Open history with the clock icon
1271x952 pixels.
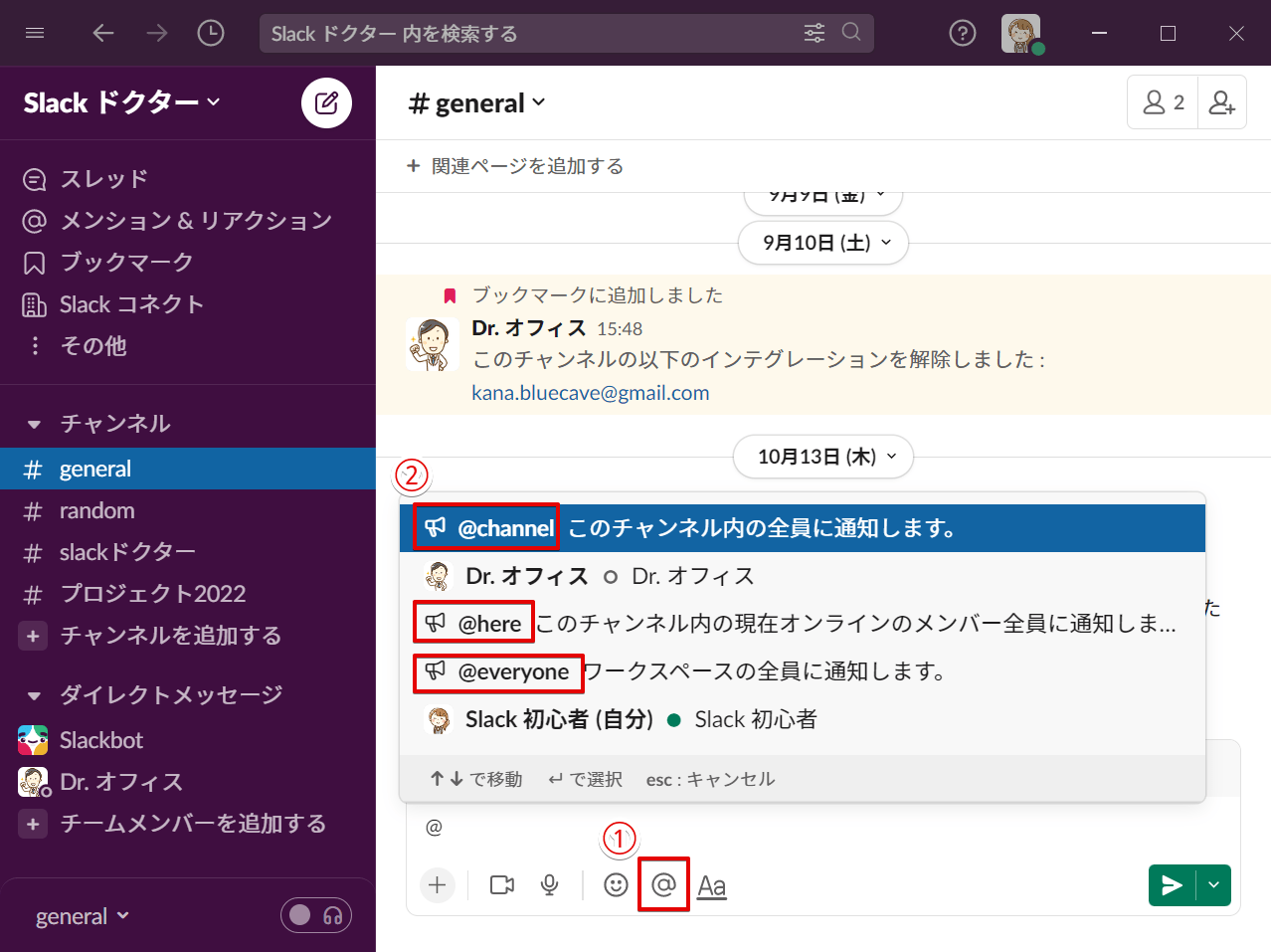click(209, 32)
